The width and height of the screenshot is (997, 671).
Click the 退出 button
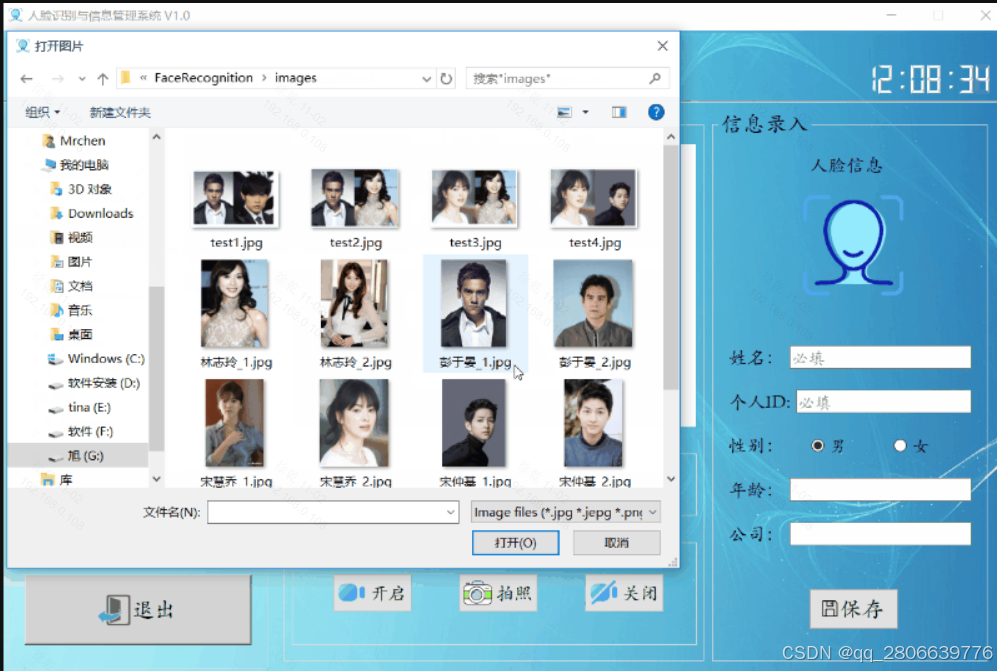[x=138, y=609]
